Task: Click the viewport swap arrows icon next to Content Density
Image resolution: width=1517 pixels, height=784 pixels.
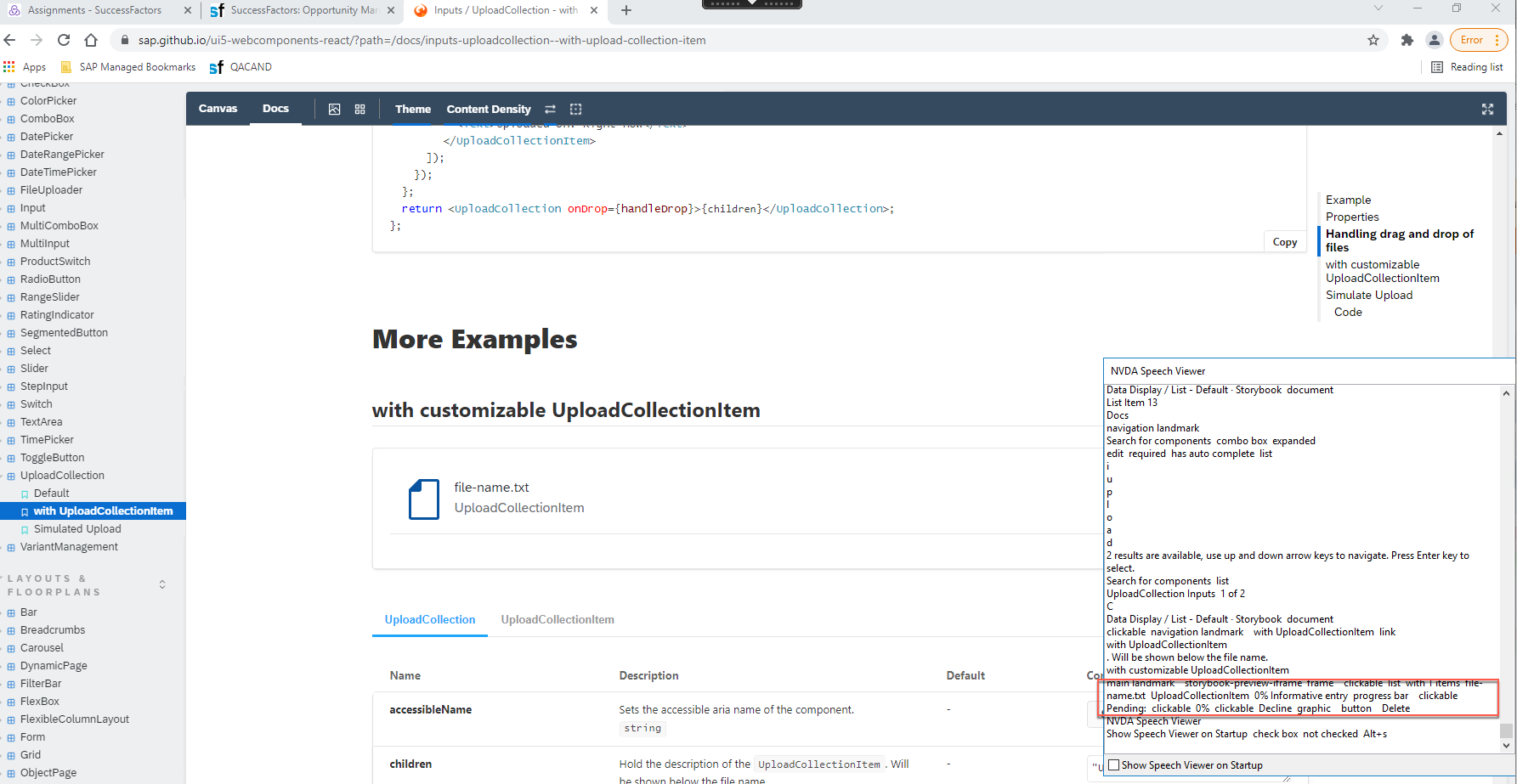Action: pyautogui.click(x=550, y=109)
